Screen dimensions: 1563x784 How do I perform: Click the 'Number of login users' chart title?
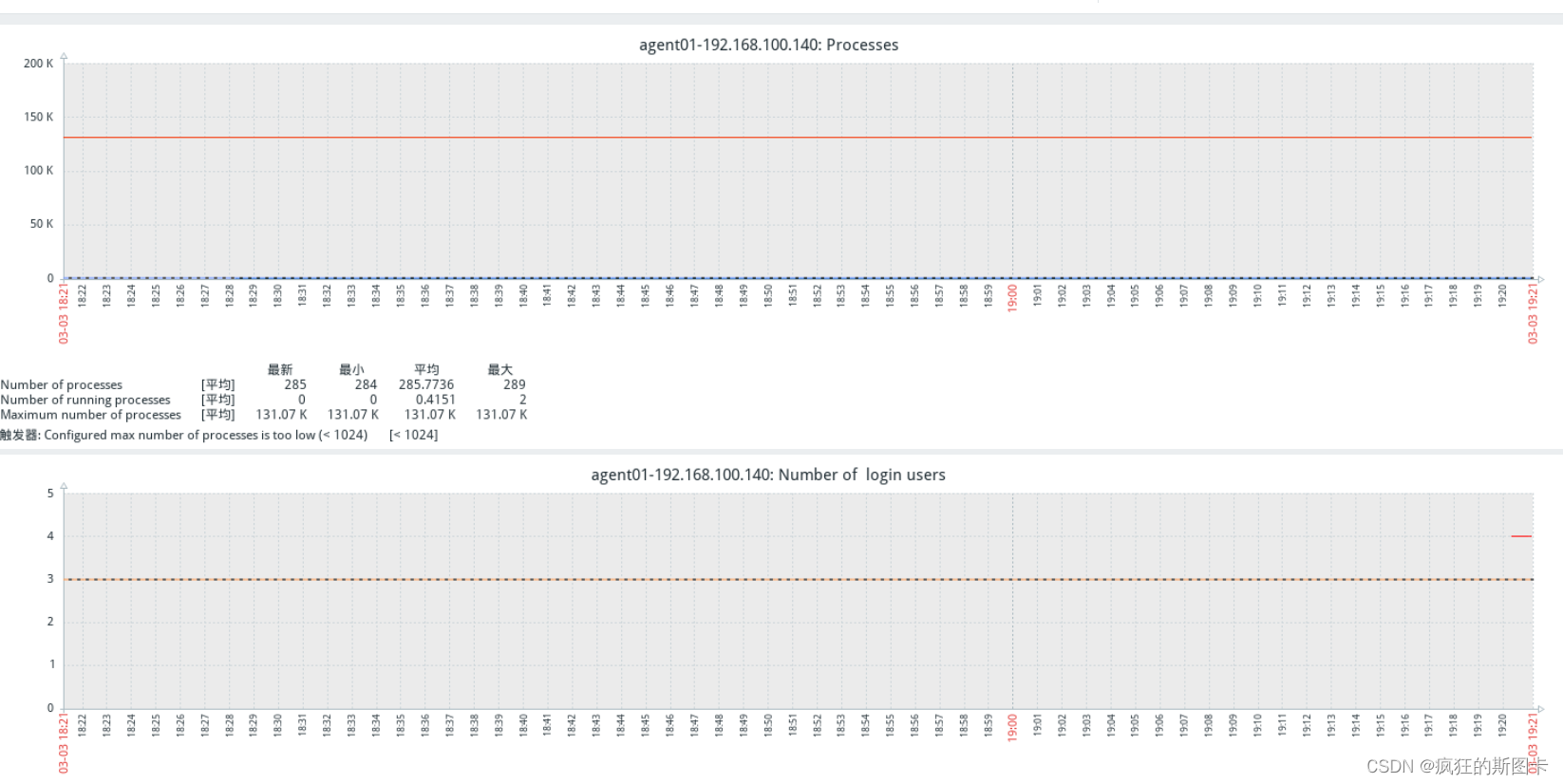point(768,475)
